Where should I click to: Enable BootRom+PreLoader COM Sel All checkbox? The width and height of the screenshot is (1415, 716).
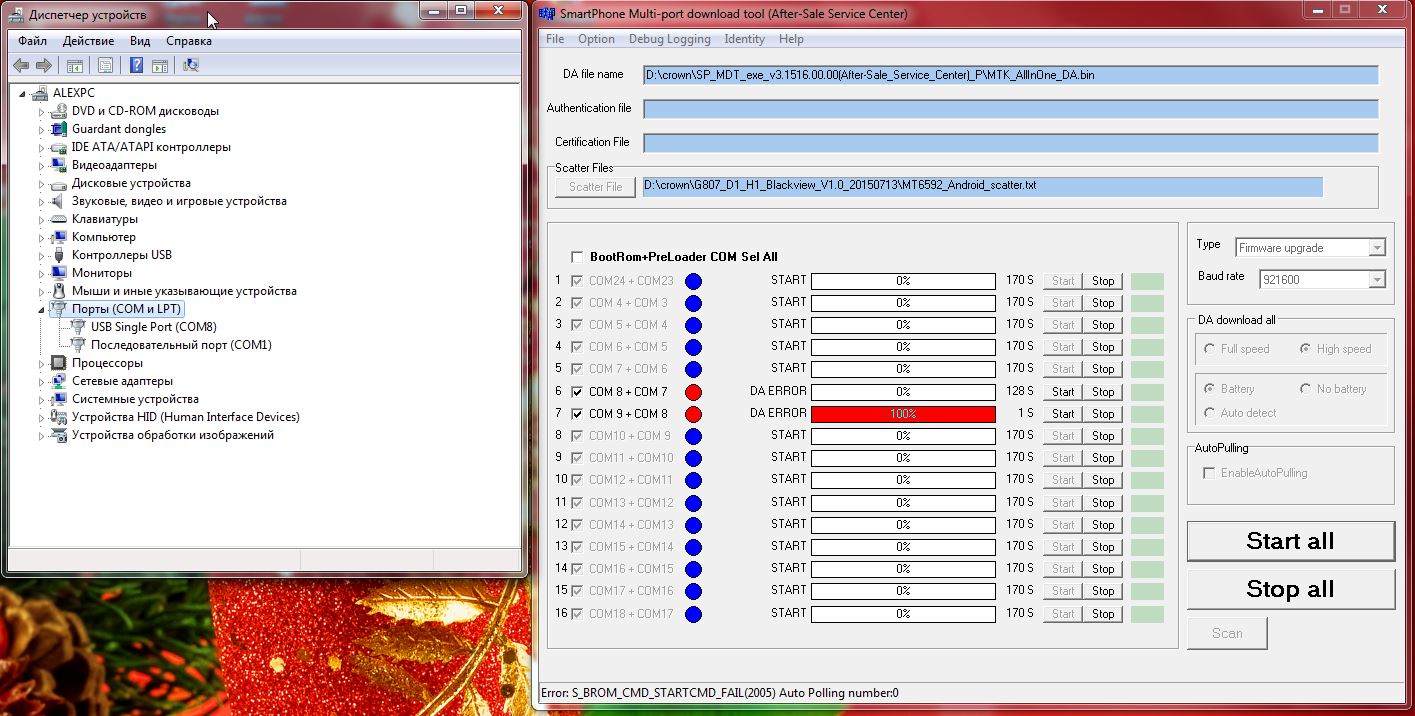click(577, 257)
